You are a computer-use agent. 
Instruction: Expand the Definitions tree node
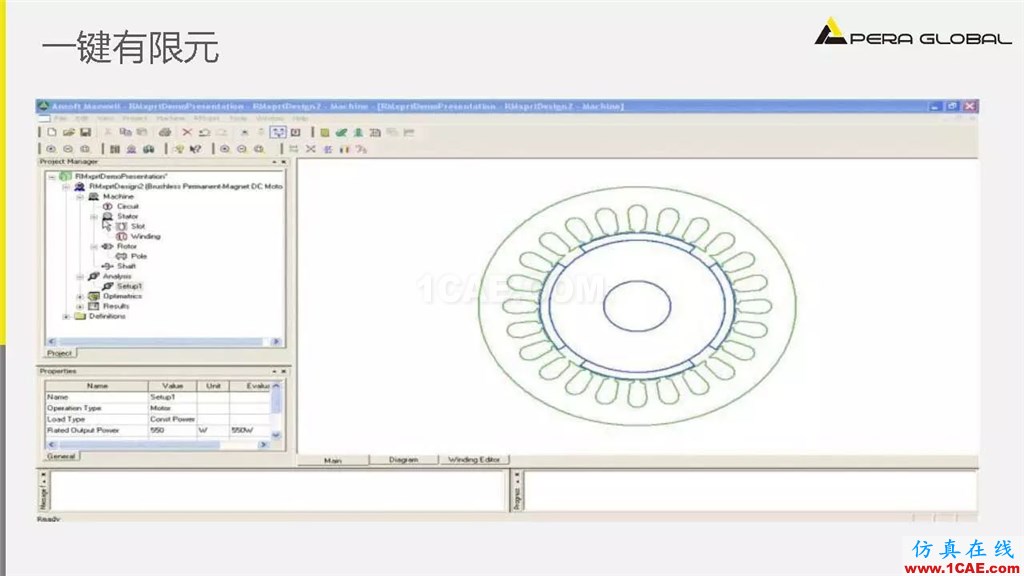[66, 316]
